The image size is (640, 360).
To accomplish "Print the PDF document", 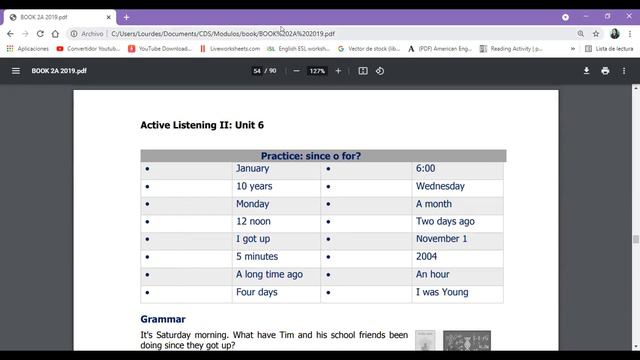I will pyautogui.click(x=605, y=71).
